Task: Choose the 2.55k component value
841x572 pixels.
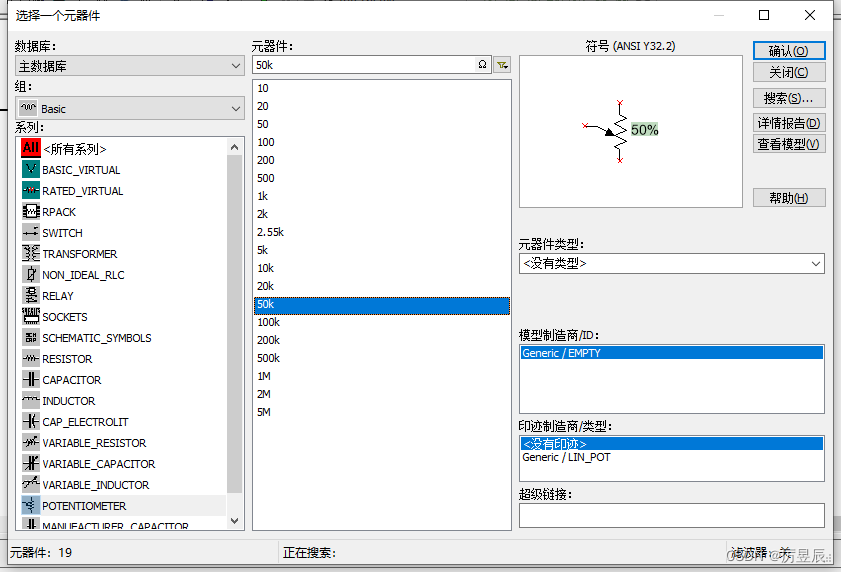Action: pyautogui.click(x=271, y=232)
